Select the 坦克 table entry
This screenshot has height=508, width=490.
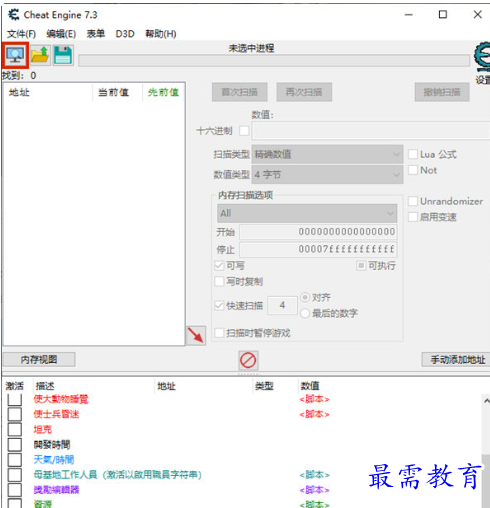click(43, 429)
